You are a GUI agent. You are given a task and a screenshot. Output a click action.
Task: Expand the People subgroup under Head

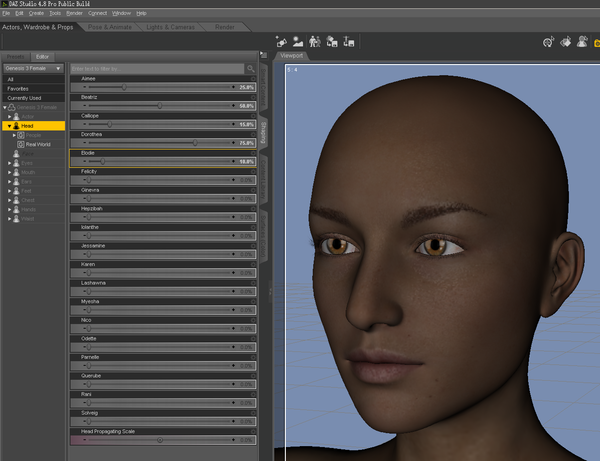click(x=14, y=135)
